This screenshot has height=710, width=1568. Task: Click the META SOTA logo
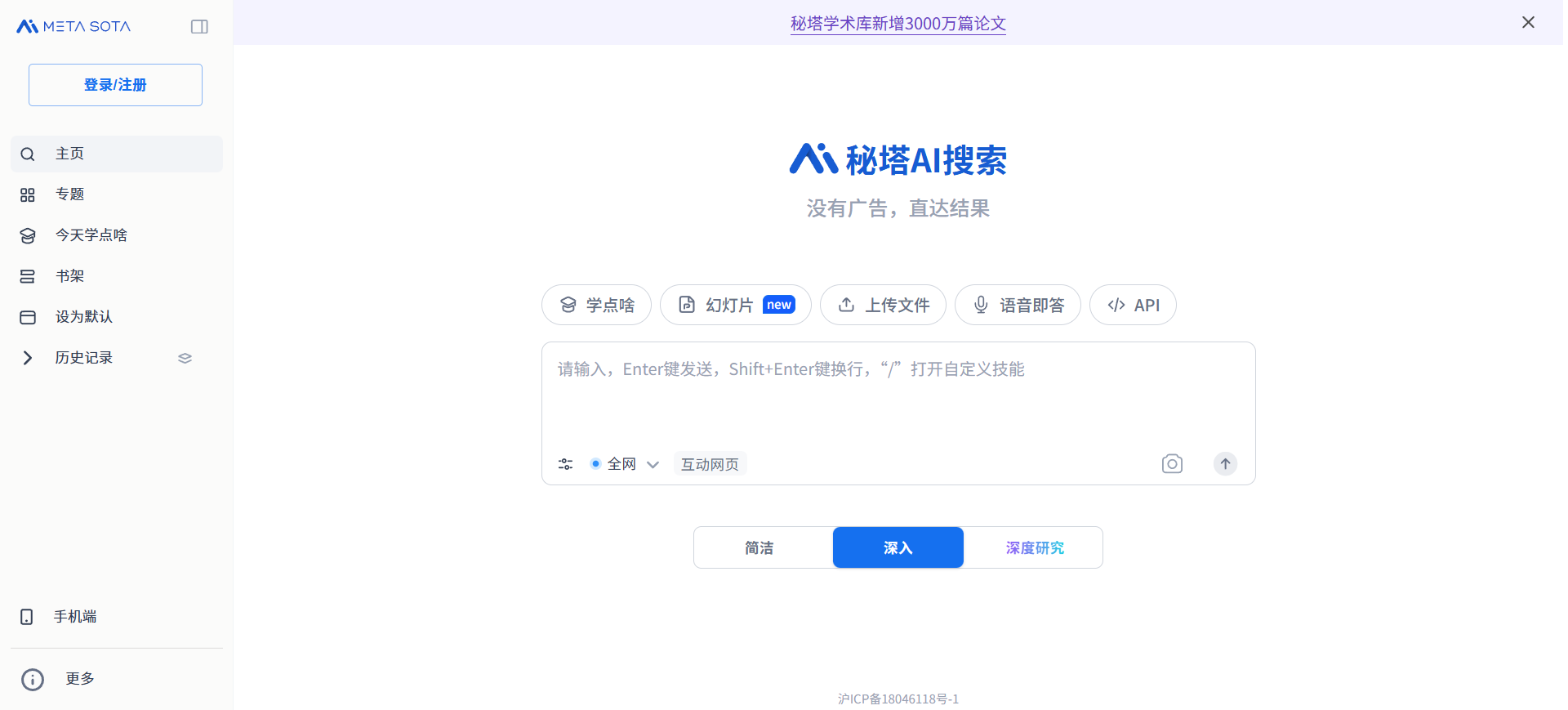73,26
